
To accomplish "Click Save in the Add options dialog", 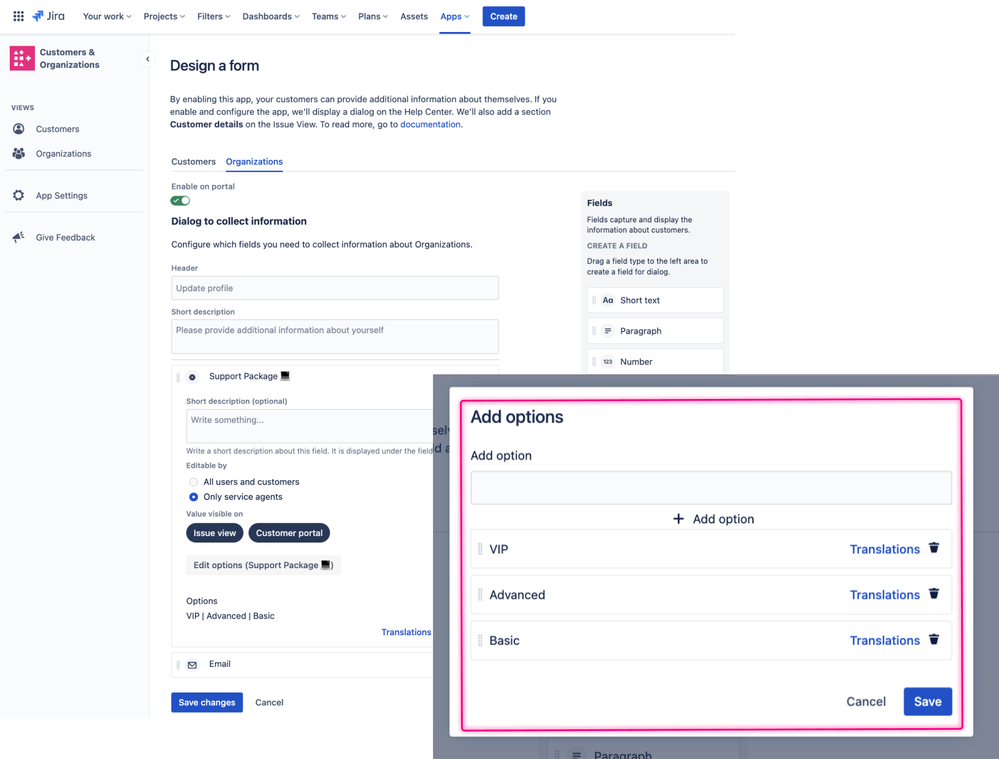I will pos(928,702).
